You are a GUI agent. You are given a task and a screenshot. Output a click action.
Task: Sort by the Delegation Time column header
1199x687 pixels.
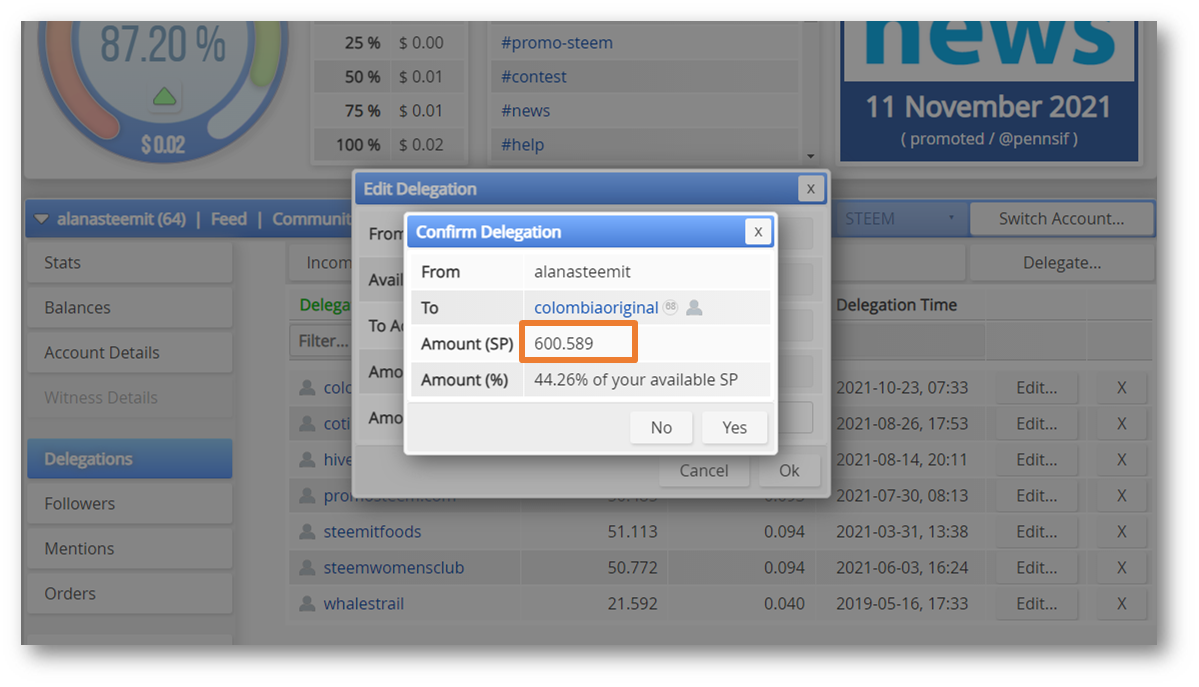click(x=896, y=305)
